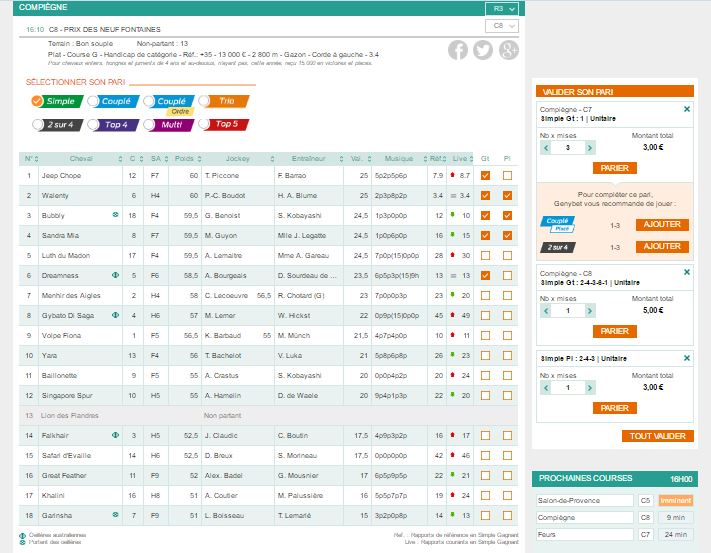The image size is (711, 553).
Task: Click the Twitter share icon
Action: click(x=483, y=50)
